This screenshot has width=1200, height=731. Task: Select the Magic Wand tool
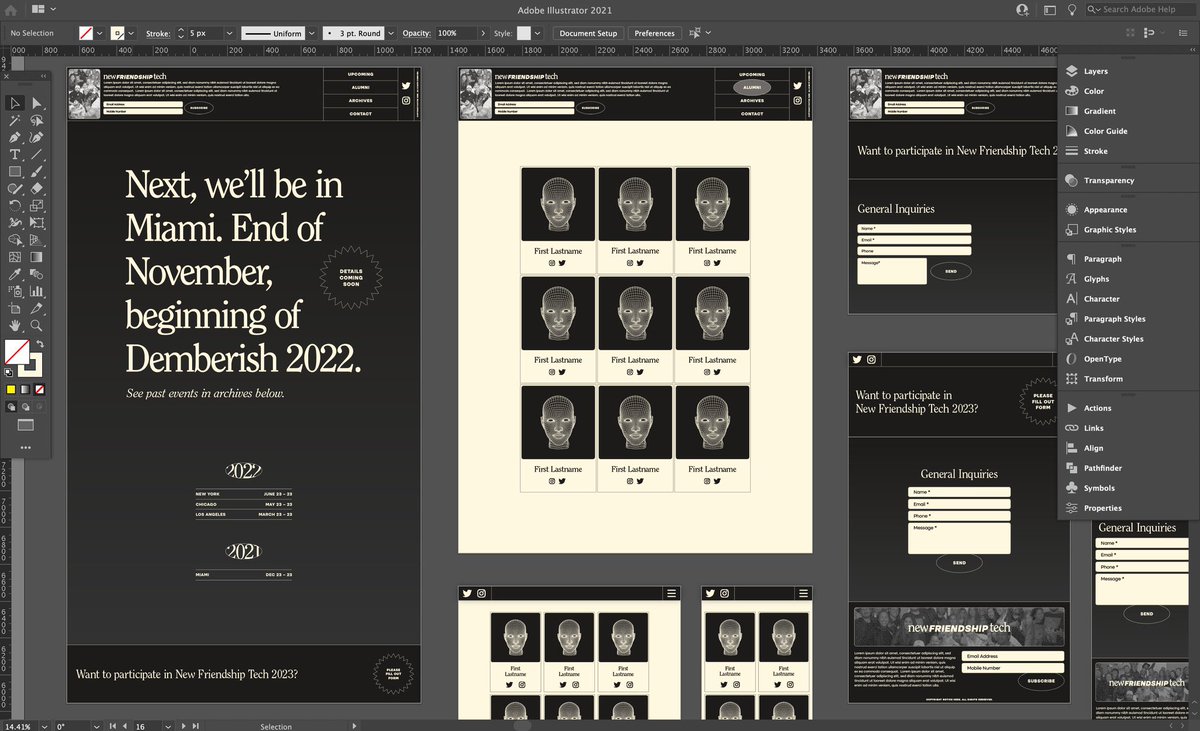pos(16,120)
